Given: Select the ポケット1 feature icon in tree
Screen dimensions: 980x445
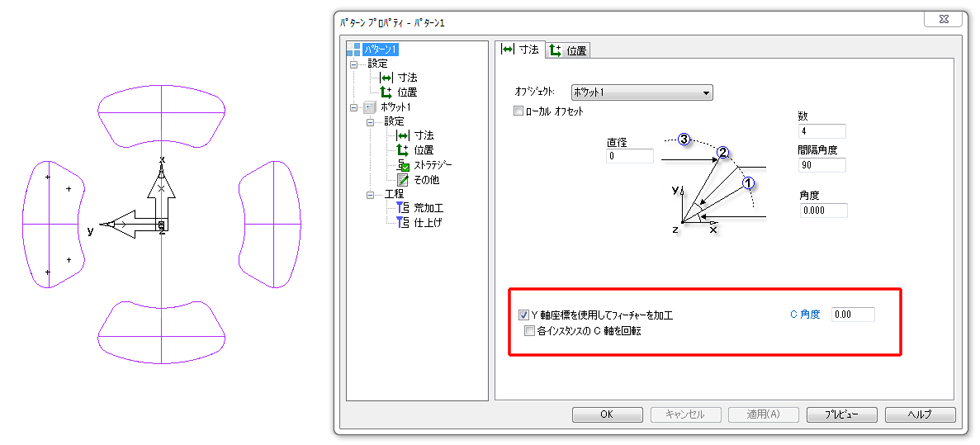Looking at the screenshot, I should [367, 106].
